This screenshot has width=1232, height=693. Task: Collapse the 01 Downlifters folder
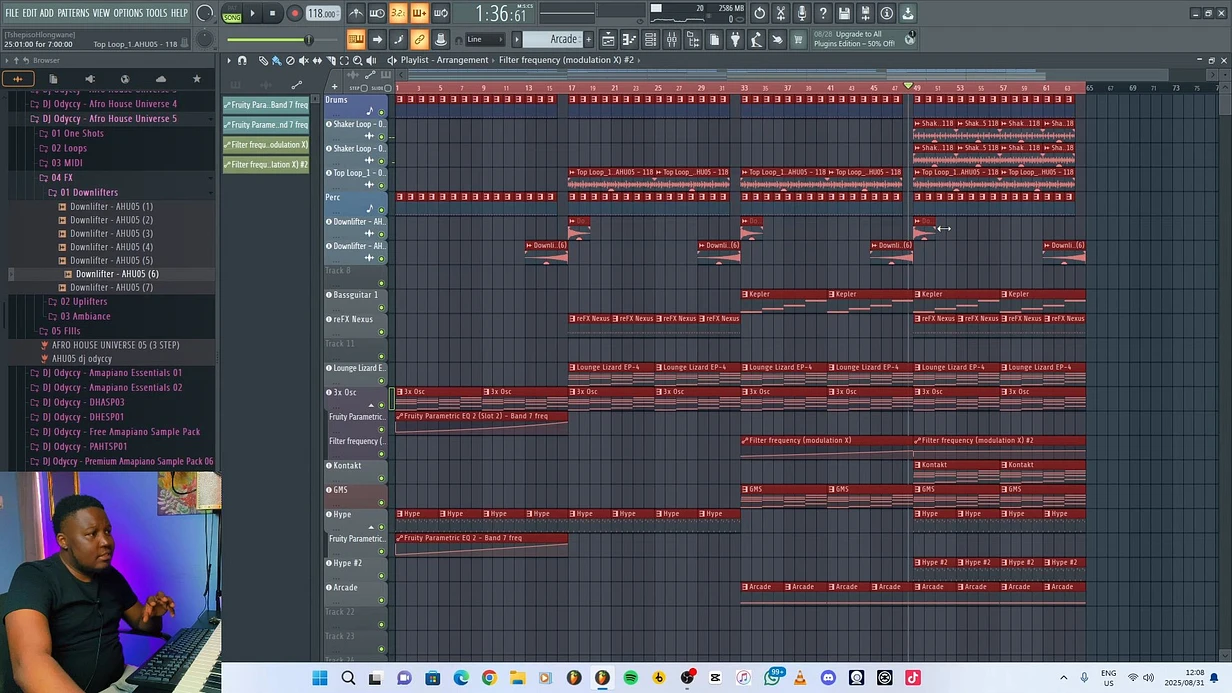[x=88, y=192]
